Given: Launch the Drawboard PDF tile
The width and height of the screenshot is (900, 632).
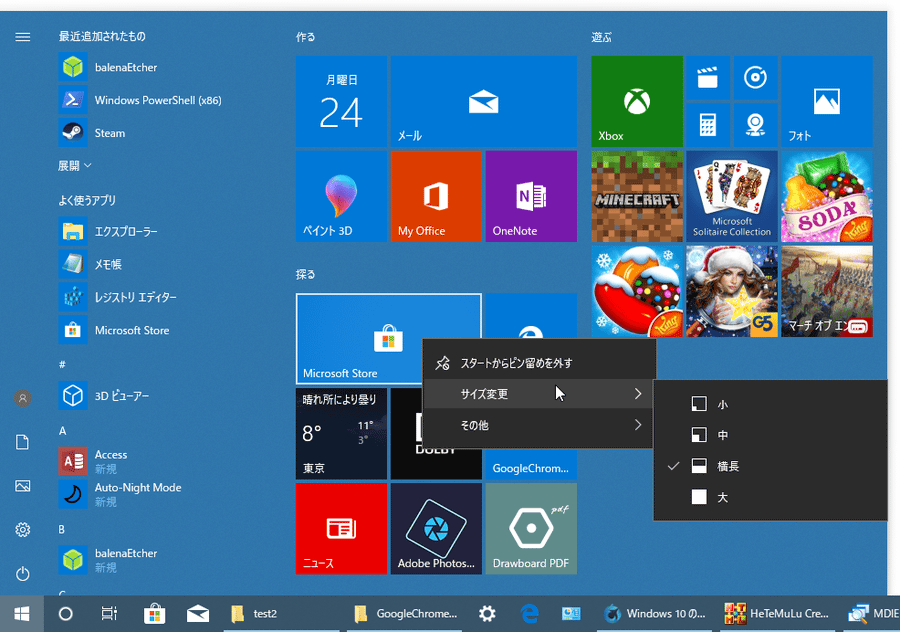Looking at the screenshot, I should point(531,529).
